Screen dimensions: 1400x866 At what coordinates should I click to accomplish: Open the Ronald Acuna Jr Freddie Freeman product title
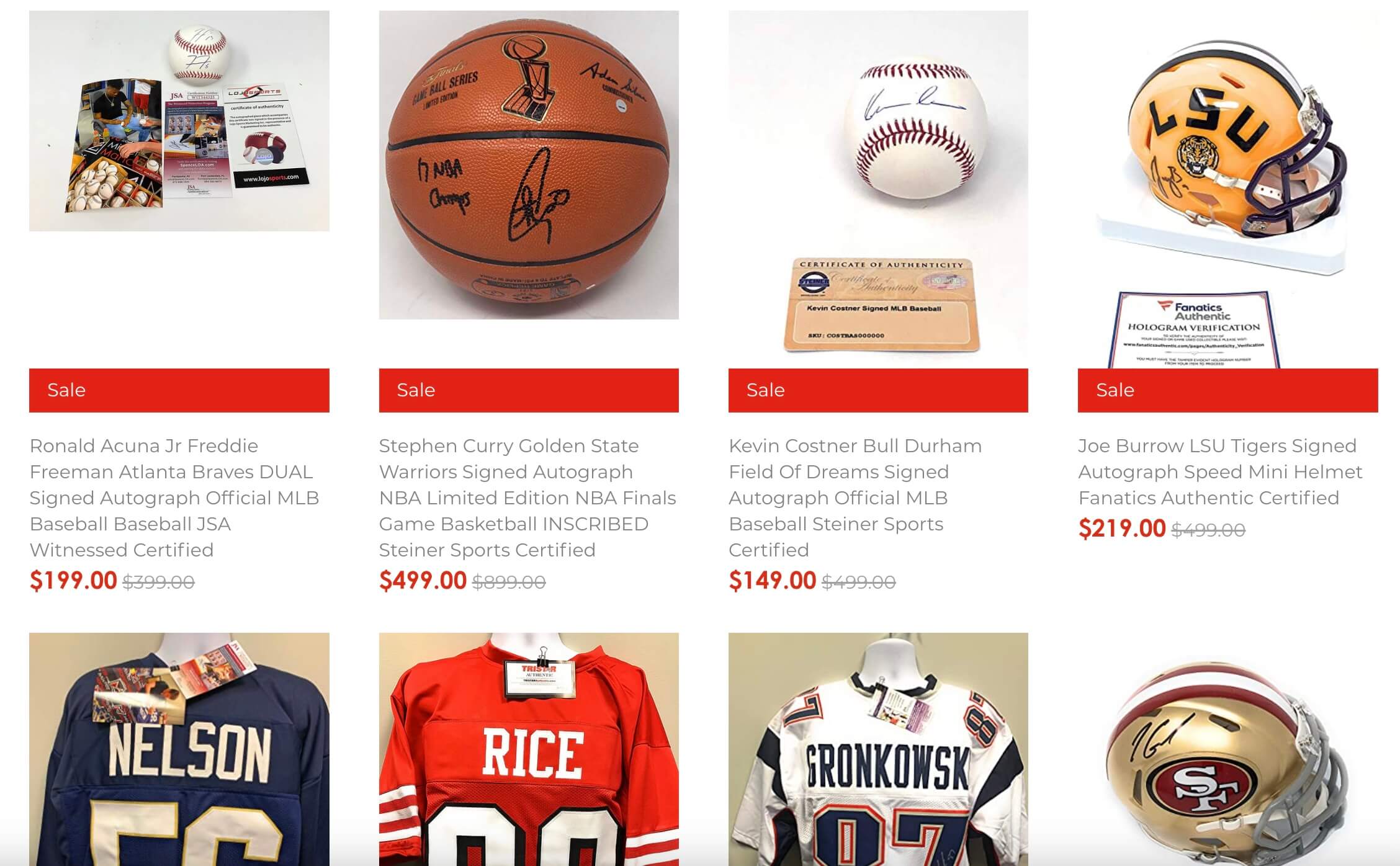[x=174, y=498]
